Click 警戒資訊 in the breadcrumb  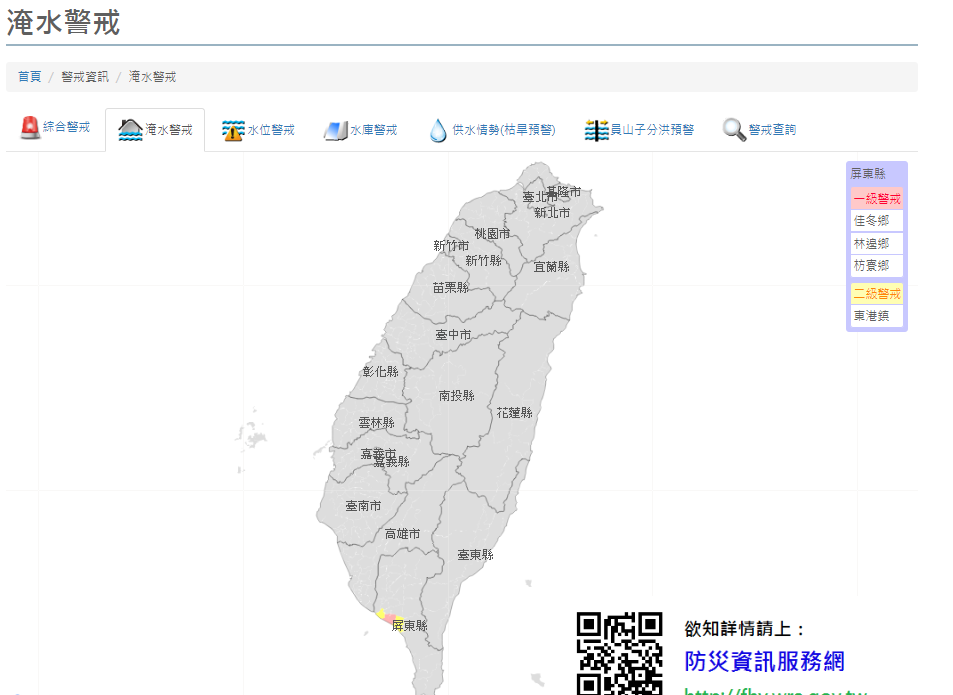(x=85, y=77)
